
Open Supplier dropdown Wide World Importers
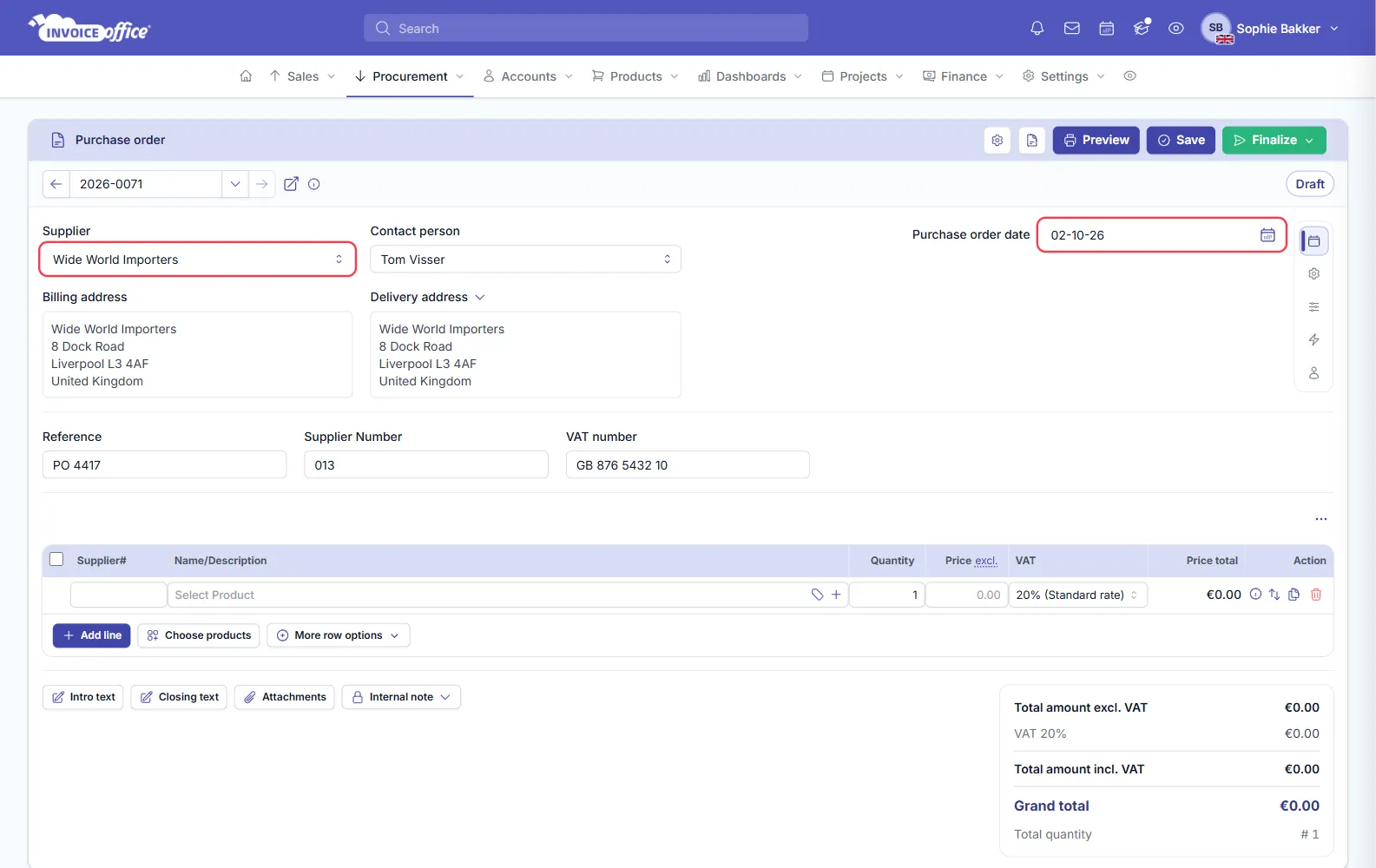click(198, 260)
